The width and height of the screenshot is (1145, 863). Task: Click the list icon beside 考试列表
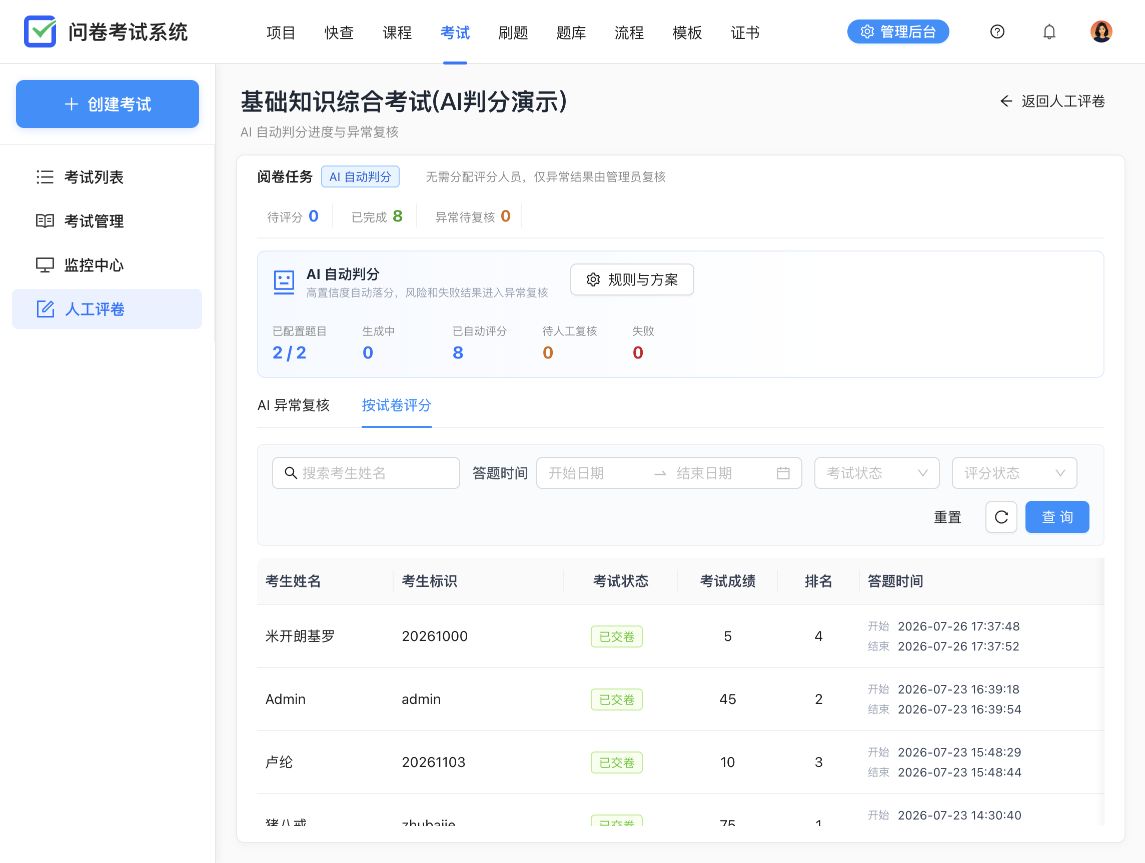(x=45, y=177)
